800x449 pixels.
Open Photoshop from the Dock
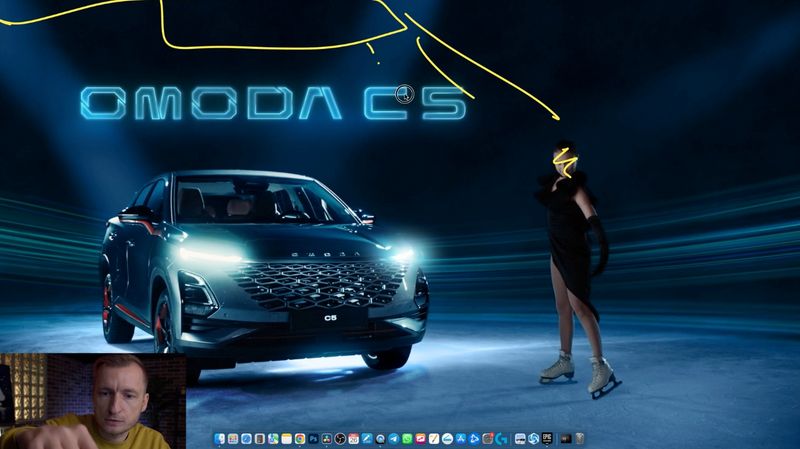click(x=313, y=439)
